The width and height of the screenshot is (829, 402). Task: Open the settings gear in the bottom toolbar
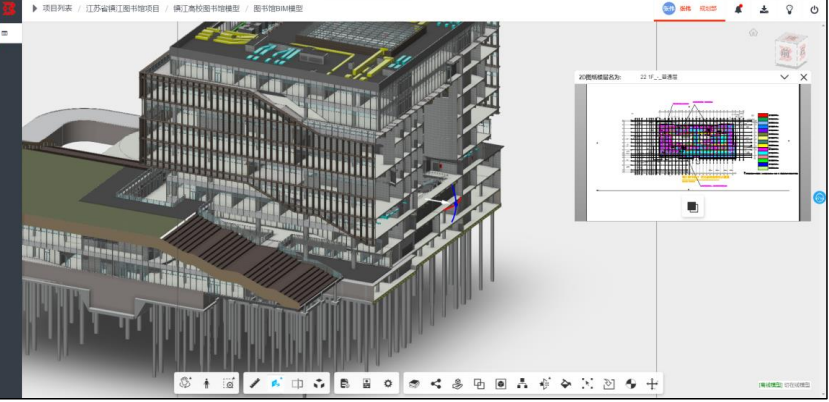coord(388,383)
